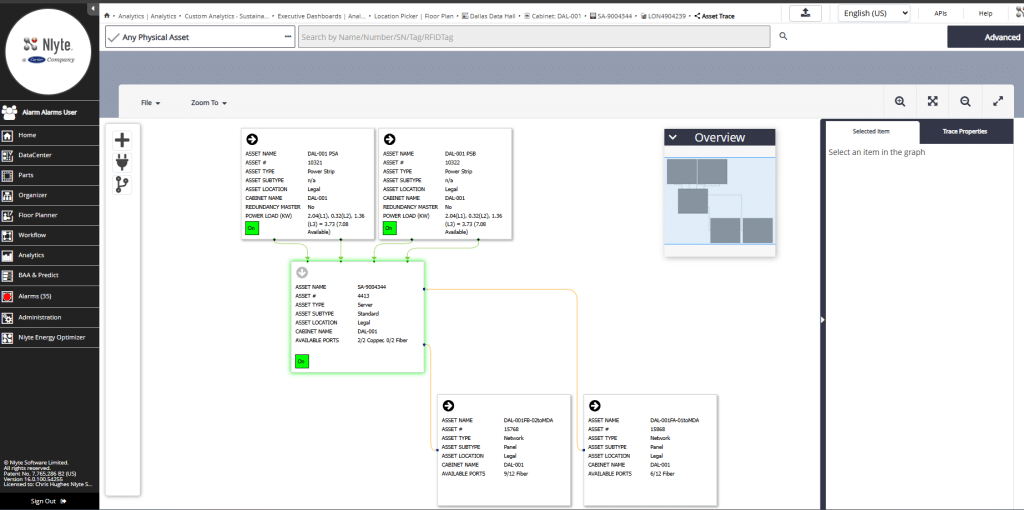Open BAA & Predict
The width and height of the screenshot is (1024, 510).
click(50, 276)
